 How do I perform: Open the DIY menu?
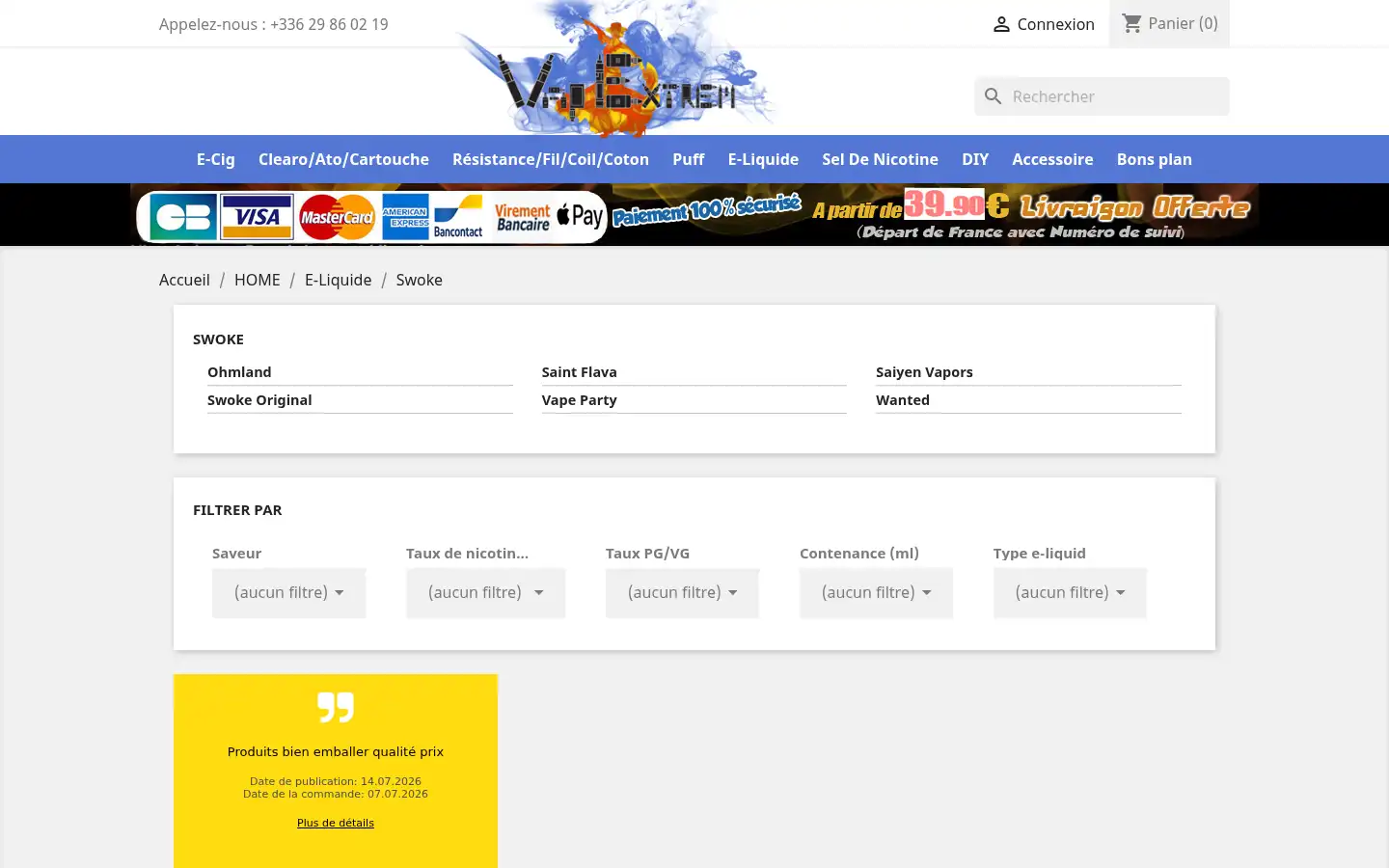(x=975, y=159)
